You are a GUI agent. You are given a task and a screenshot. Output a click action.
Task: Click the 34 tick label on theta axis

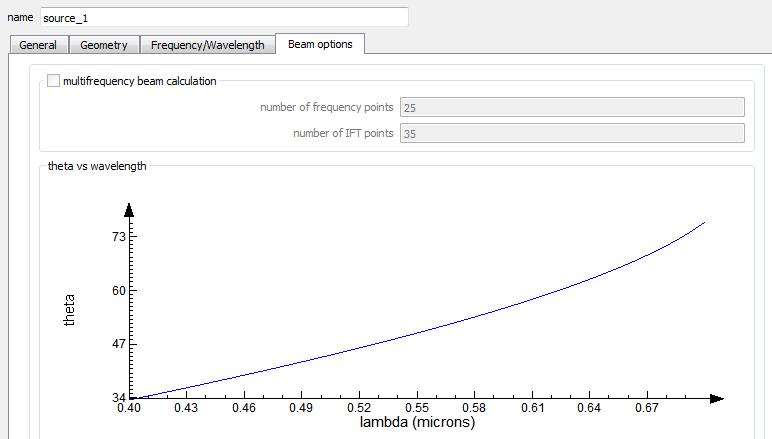[119, 397]
